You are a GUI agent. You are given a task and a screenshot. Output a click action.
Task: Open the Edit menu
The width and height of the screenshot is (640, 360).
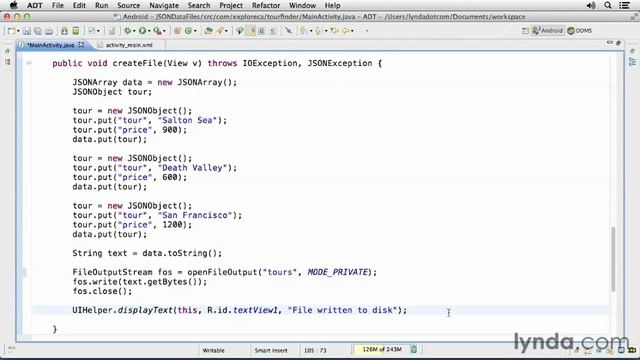click(x=79, y=5)
